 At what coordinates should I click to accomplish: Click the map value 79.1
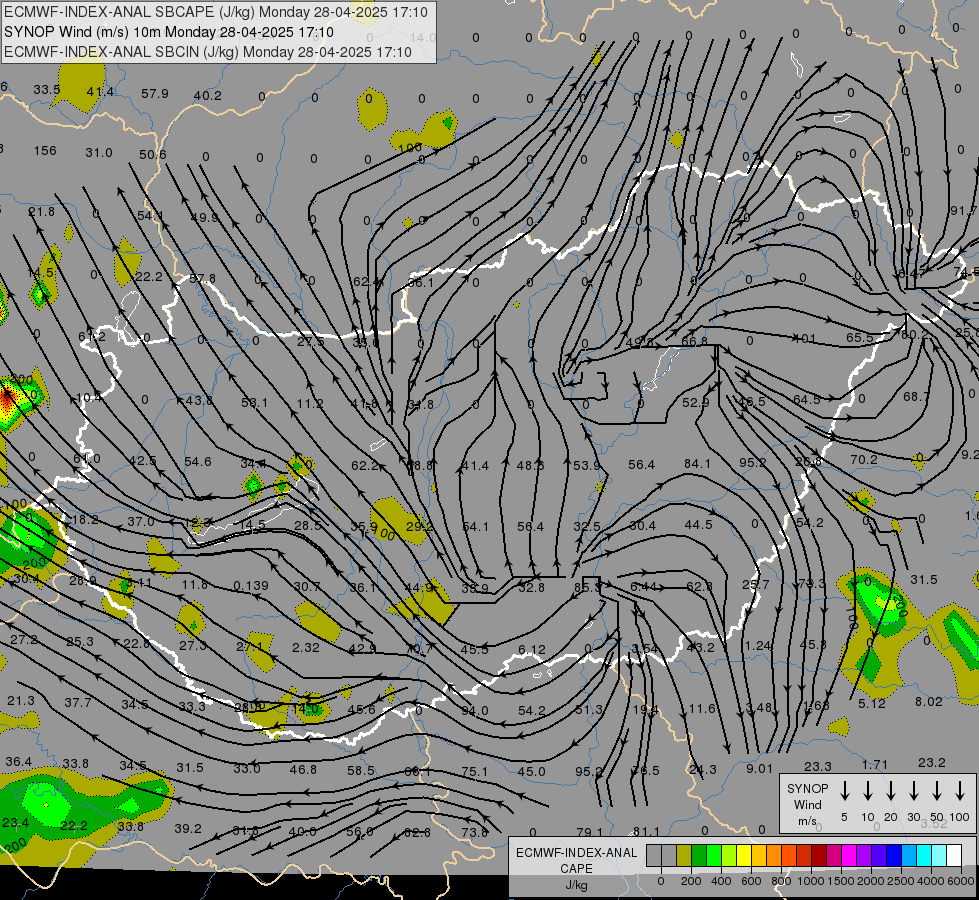pos(589,832)
